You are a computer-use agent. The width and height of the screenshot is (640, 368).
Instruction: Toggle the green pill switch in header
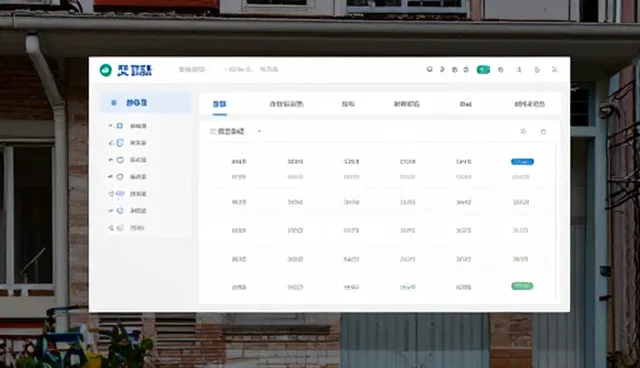coord(483,70)
